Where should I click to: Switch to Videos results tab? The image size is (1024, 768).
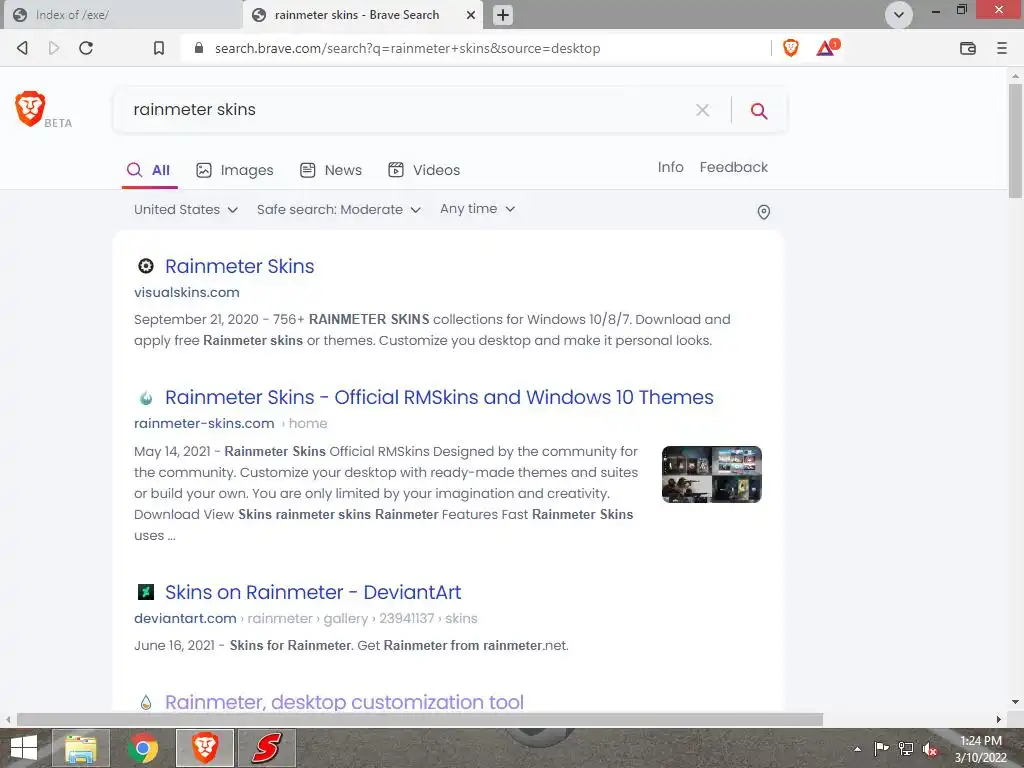pyautogui.click(x=424, y=170)
